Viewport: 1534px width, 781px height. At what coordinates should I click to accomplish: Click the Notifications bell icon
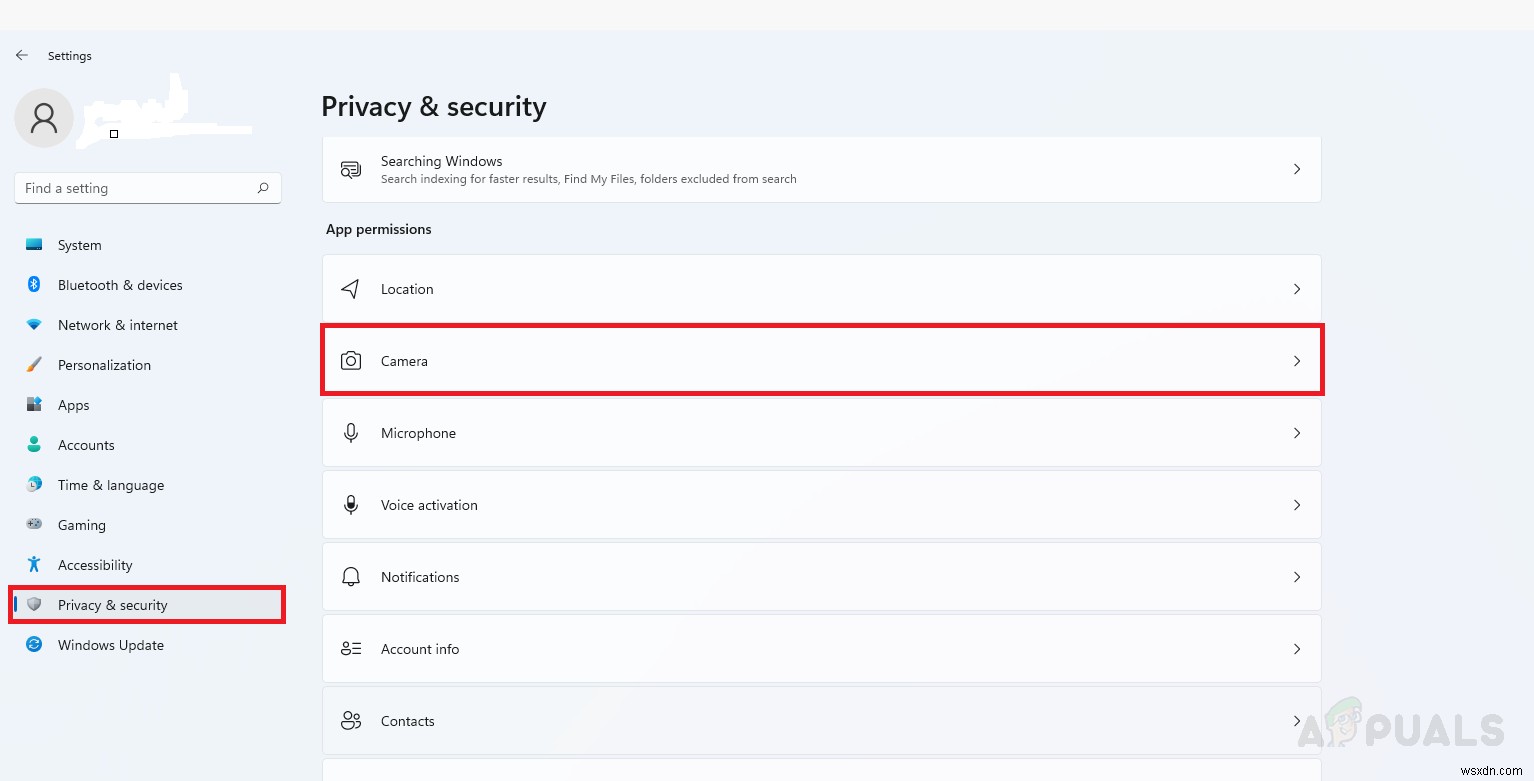click(x=351, y=577)
